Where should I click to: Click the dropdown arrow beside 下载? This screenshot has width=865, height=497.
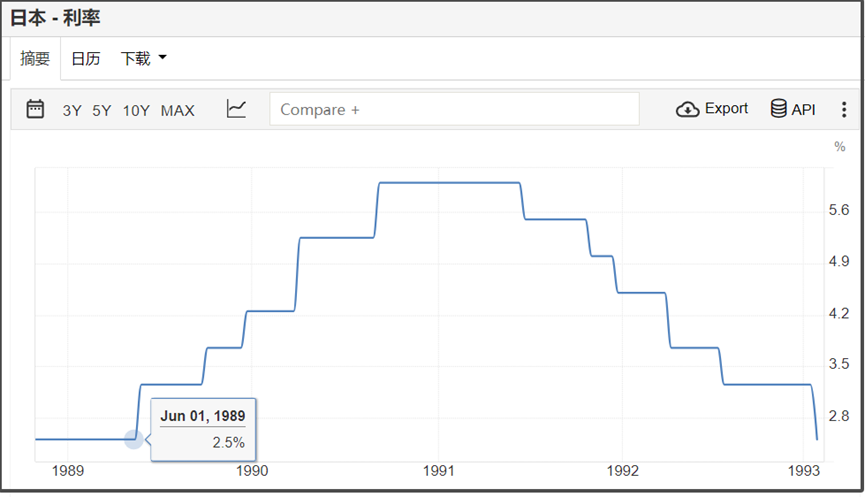162,58
